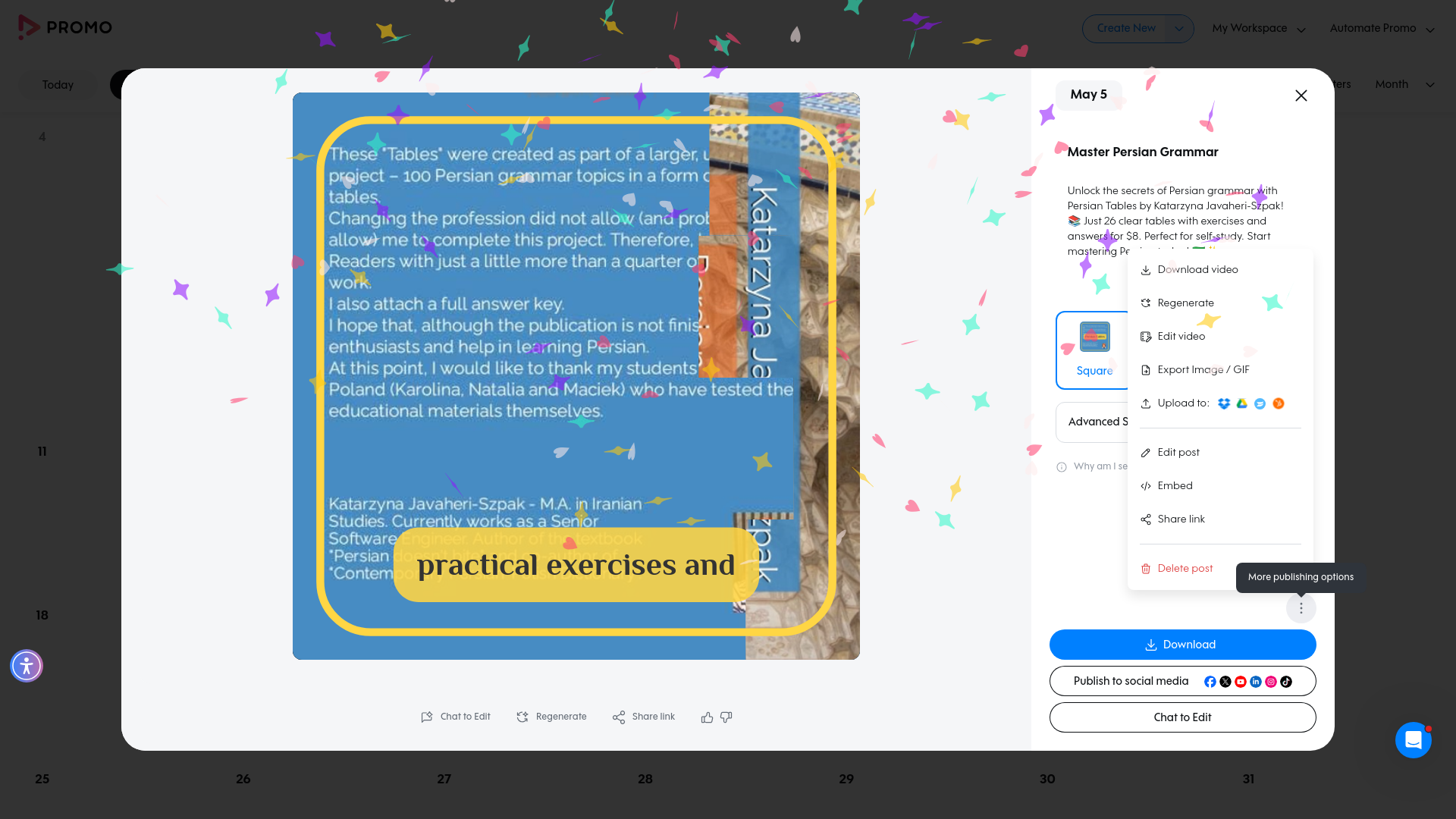Screen dimensions: 1456x819
Task: Upload to Dropbox icon
Action: pyautogui.click(x=1224, y=403)
